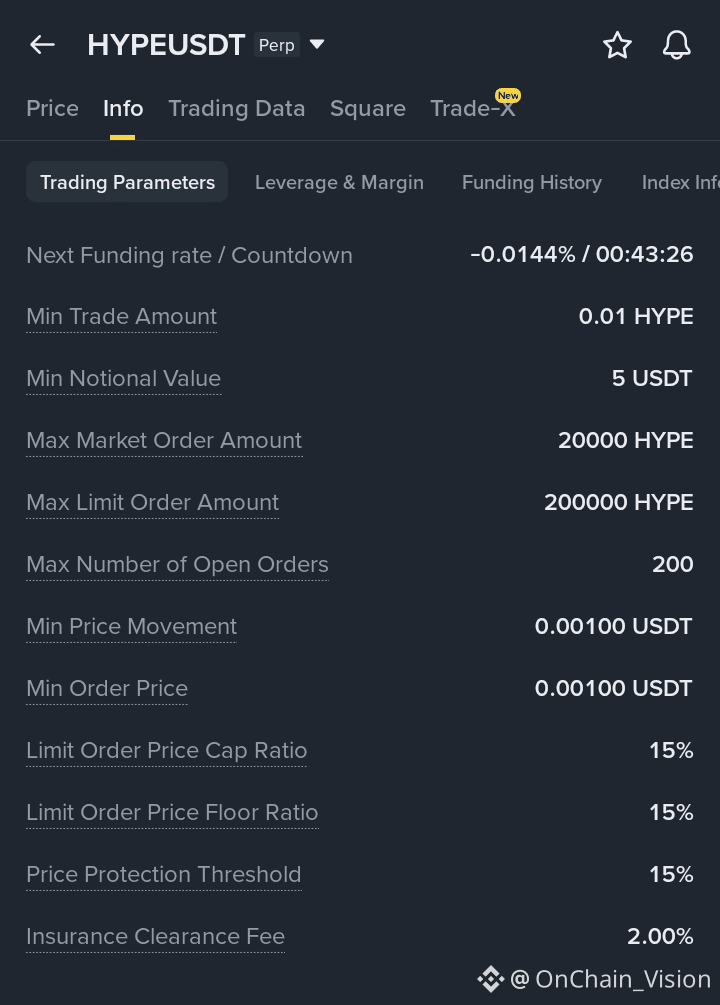Show Max Market Order Amount explanation
The width and height of the screenshot is (720, 1005).
coord(164,440)
